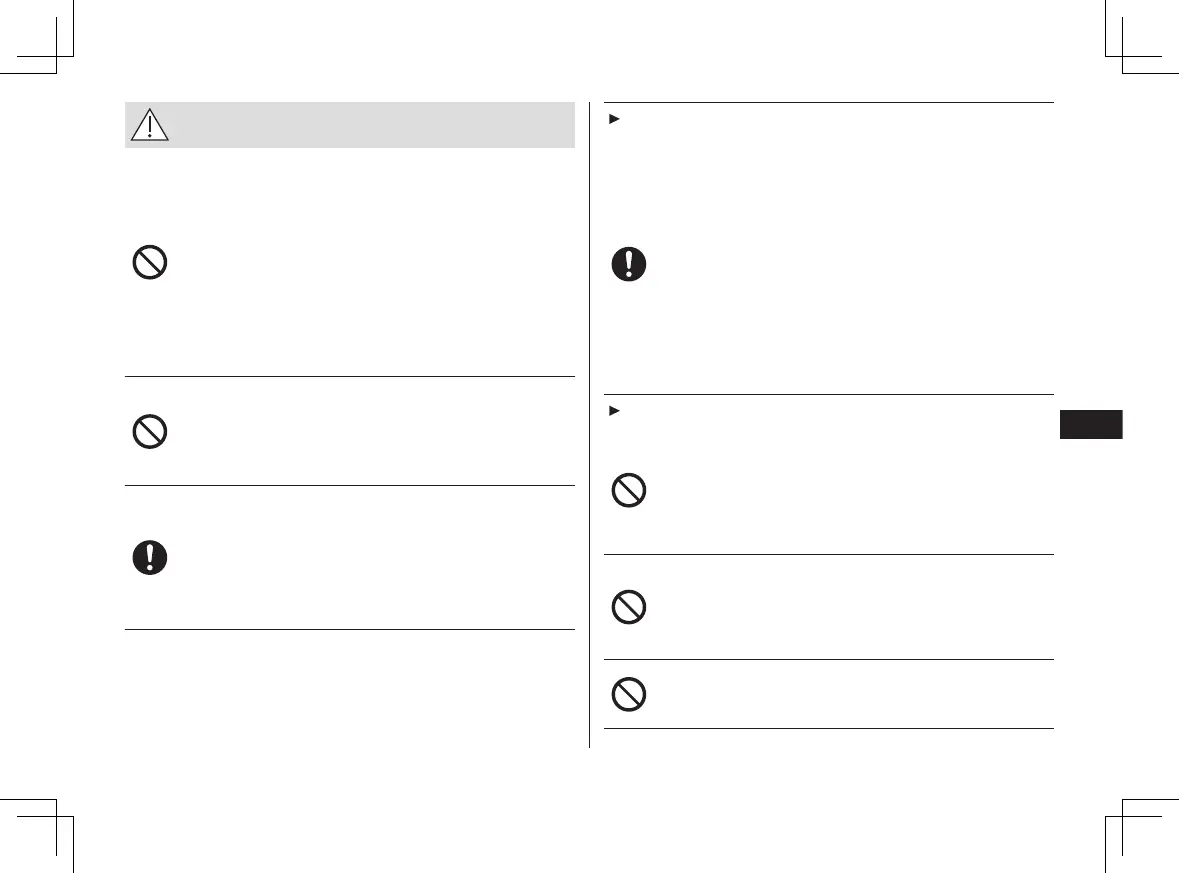Click the horizontal rule below the left column's first section
This screenshot has height=873, width=1179.
click(x=350, y=377)
